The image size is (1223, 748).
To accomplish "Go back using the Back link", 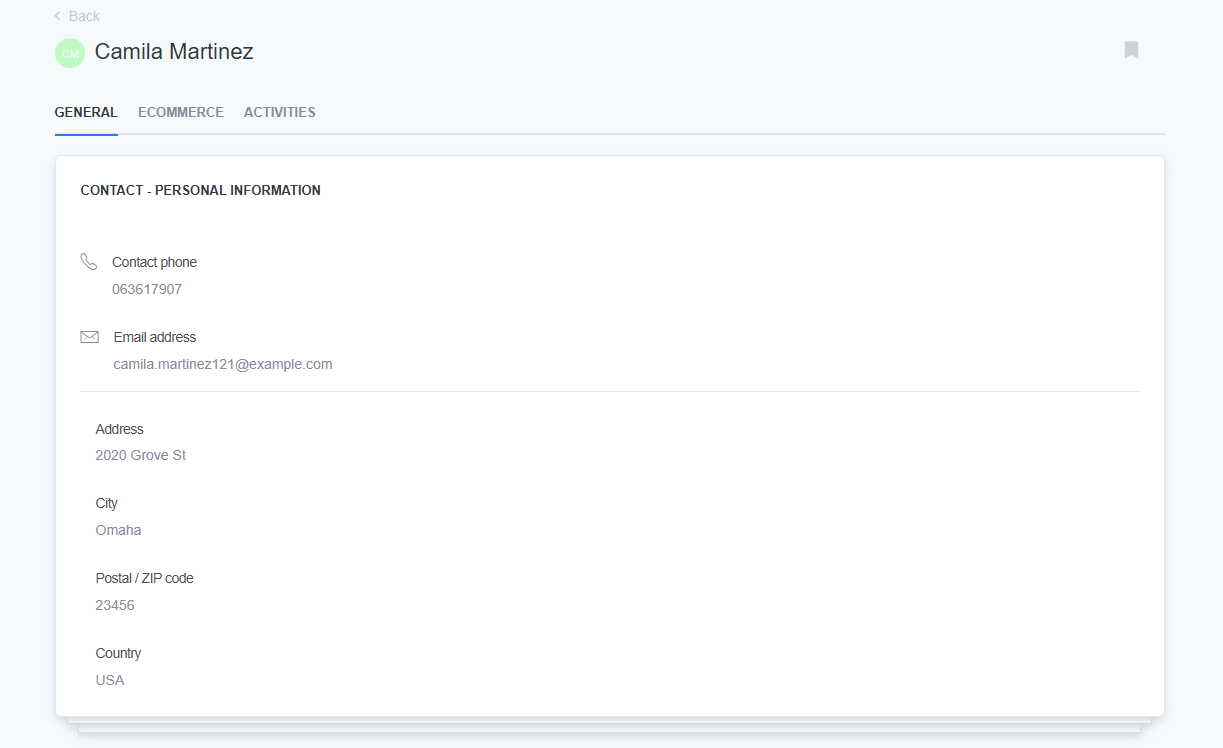I will coord(84,16).
